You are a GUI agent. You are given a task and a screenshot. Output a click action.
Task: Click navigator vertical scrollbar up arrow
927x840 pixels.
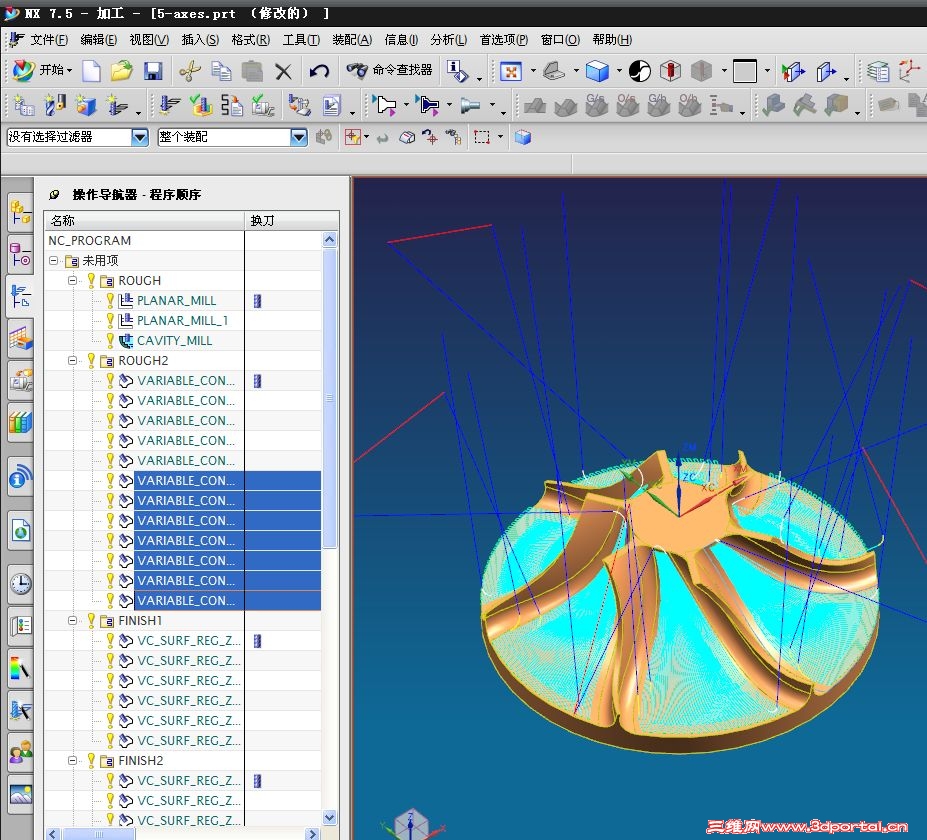point(329,239)
